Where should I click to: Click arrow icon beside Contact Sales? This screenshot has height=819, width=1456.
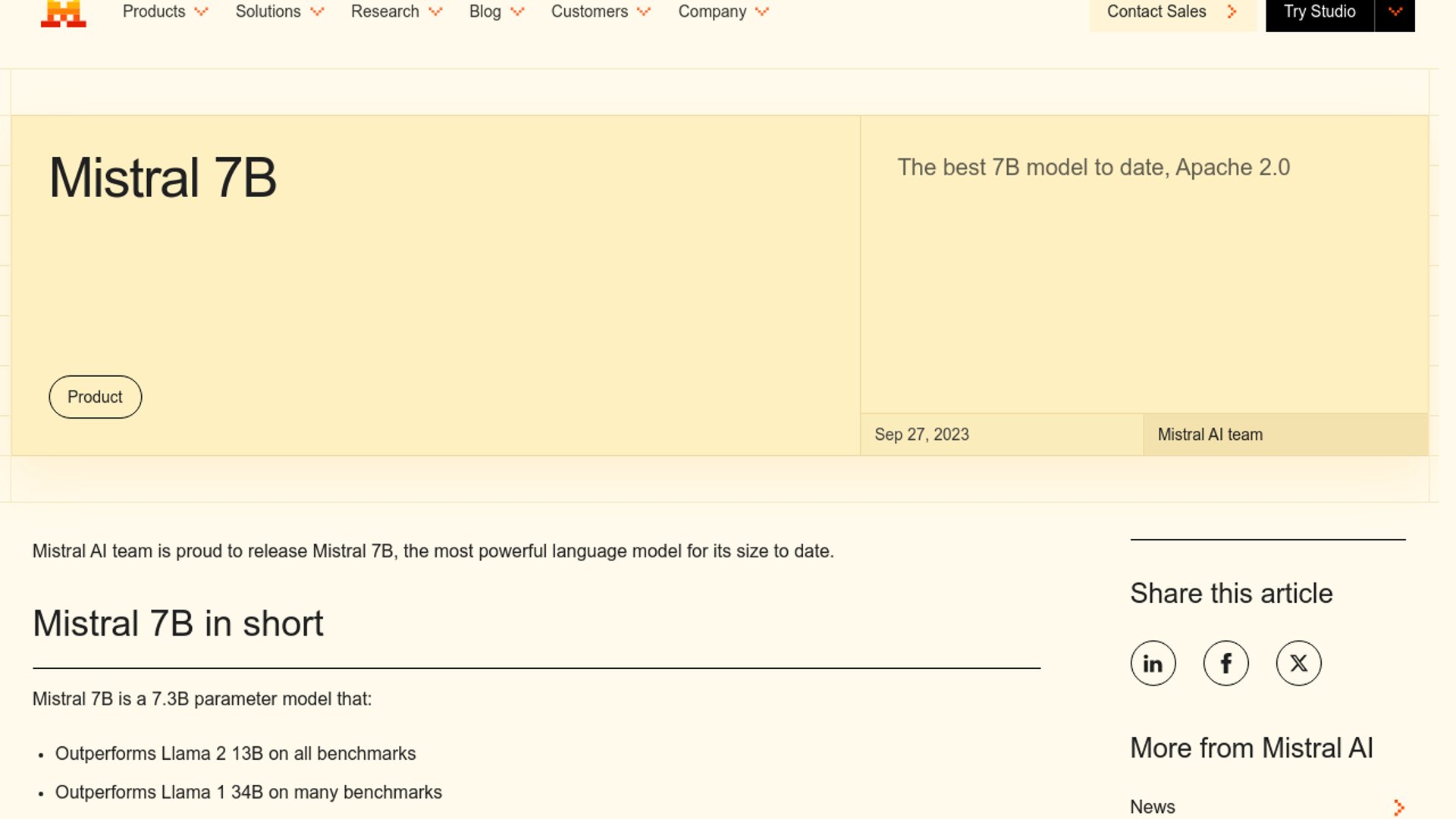click(1232, 12)
